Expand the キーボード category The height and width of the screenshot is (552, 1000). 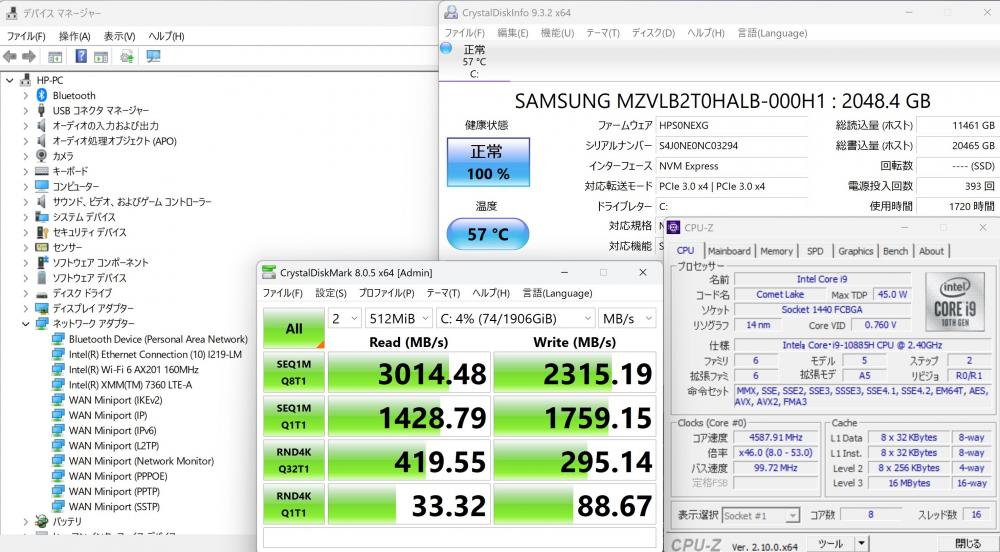pos(26,171)
